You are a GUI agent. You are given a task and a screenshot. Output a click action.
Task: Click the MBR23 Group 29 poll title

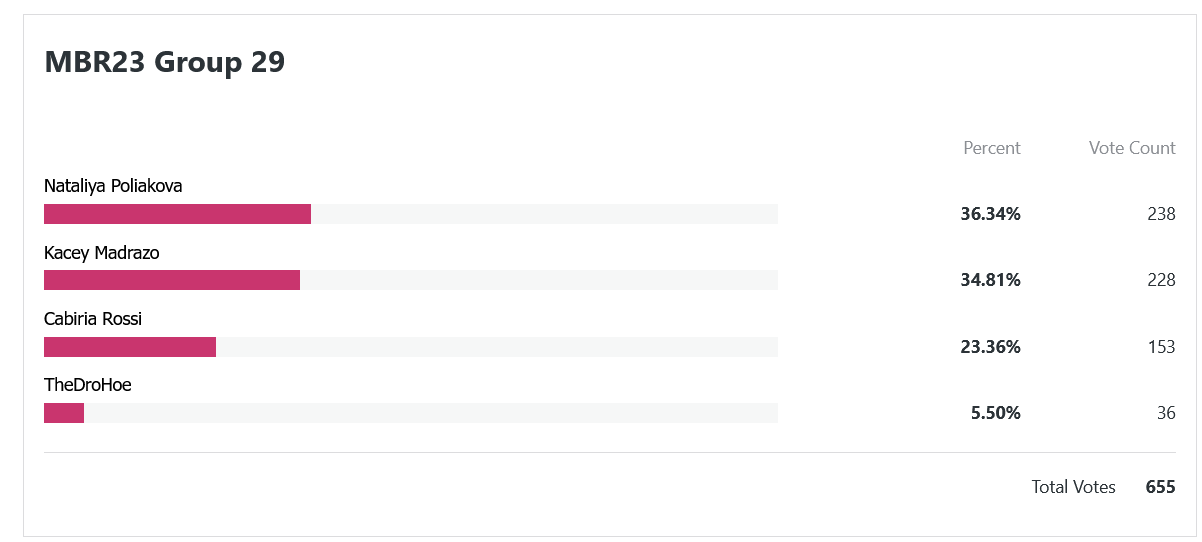coord(165,62)
